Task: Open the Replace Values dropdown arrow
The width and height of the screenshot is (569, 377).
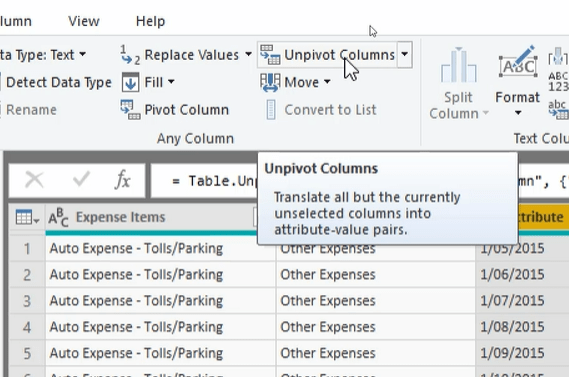Action: coord(248,55)
